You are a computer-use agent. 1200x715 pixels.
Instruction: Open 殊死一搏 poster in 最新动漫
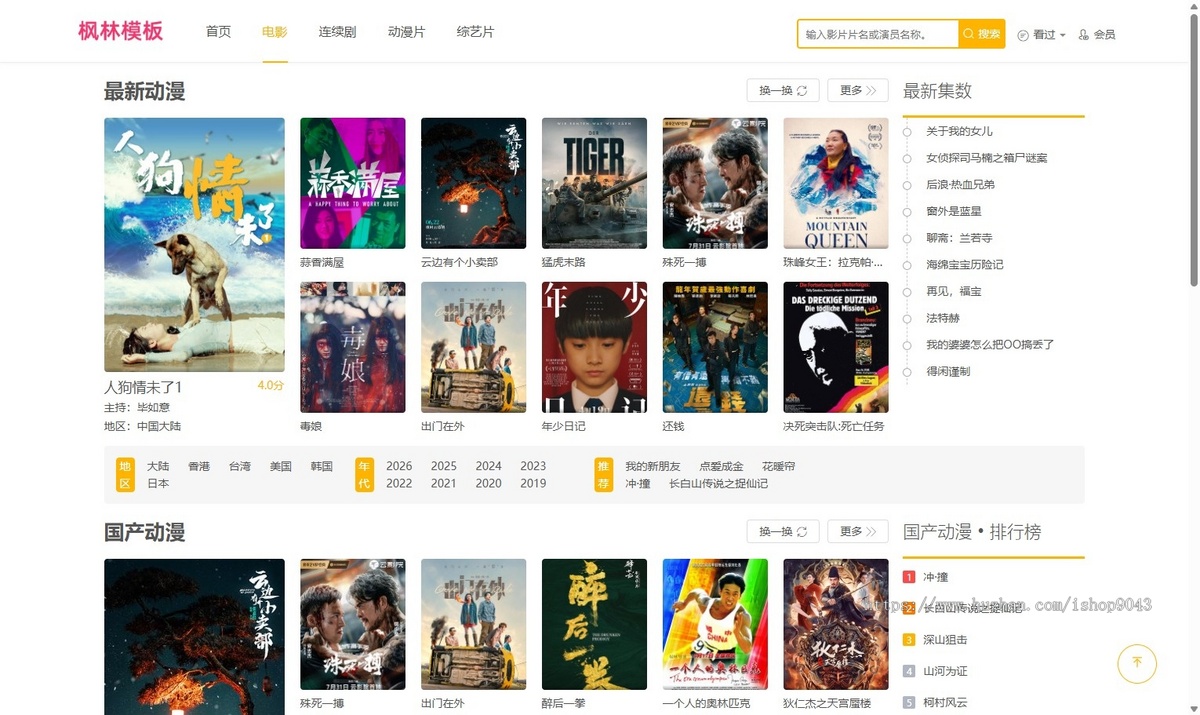click(715, 183)
